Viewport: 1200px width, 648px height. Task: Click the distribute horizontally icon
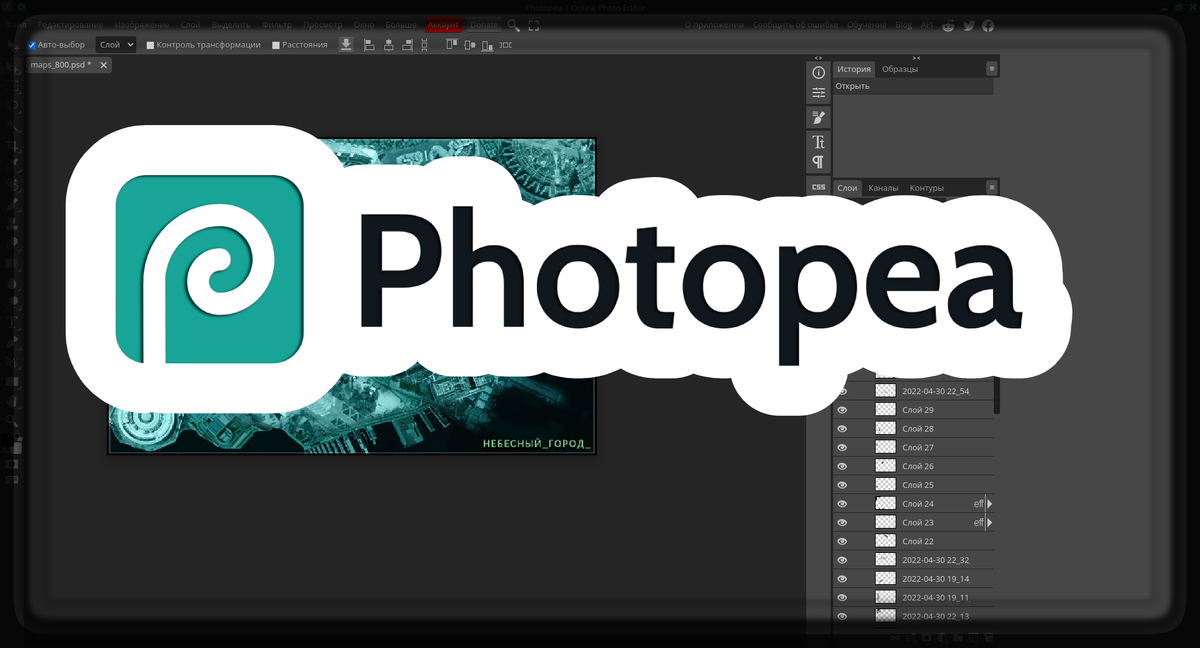(x=505, y=44)
